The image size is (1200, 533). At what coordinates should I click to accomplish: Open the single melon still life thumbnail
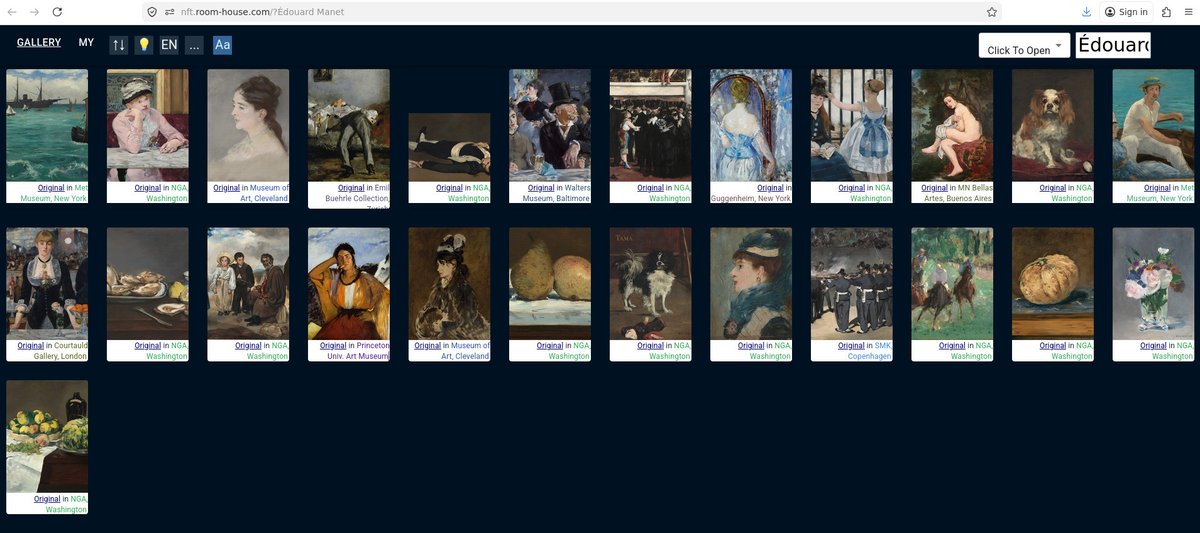point(1053,284)
